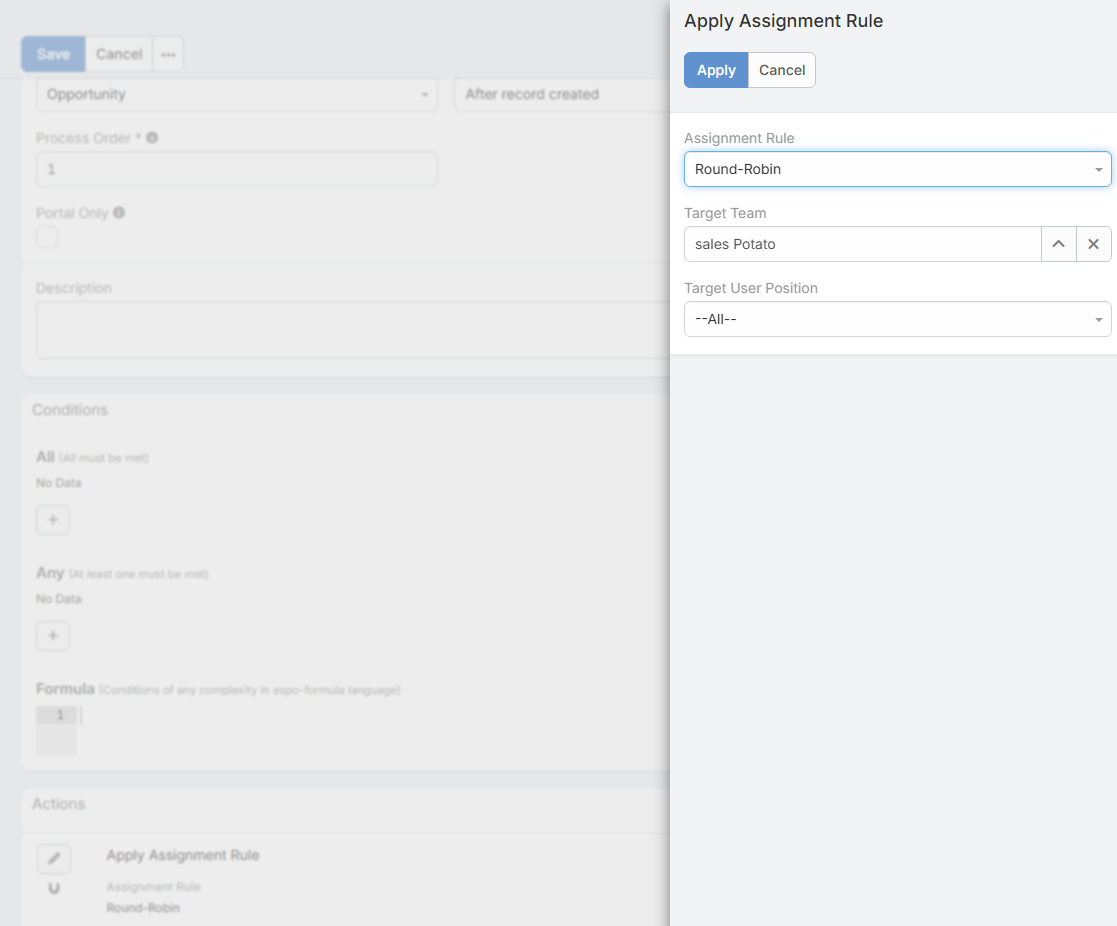Toggle the Portal Only checkbox

tap(47, 237)
